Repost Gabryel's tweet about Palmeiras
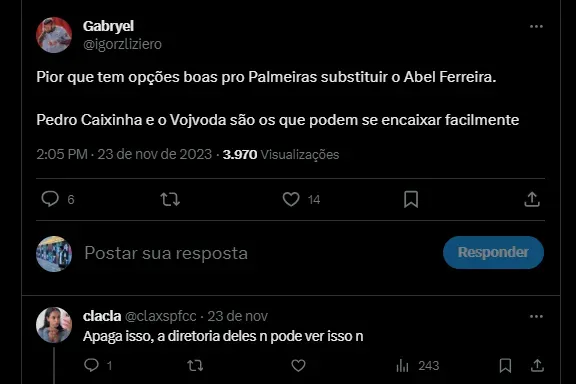This screenshot has width=576, height=384. 170,199
